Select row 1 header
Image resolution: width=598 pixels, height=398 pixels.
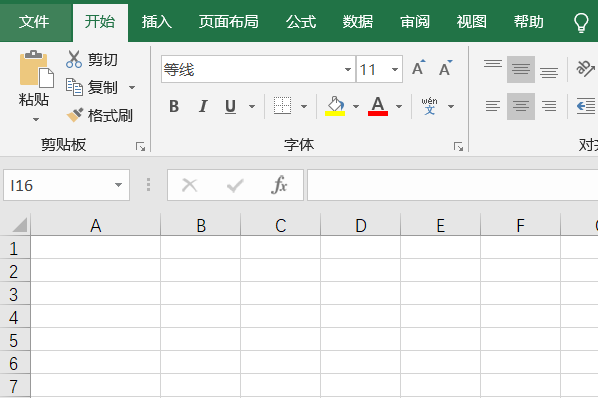[14, 248]
